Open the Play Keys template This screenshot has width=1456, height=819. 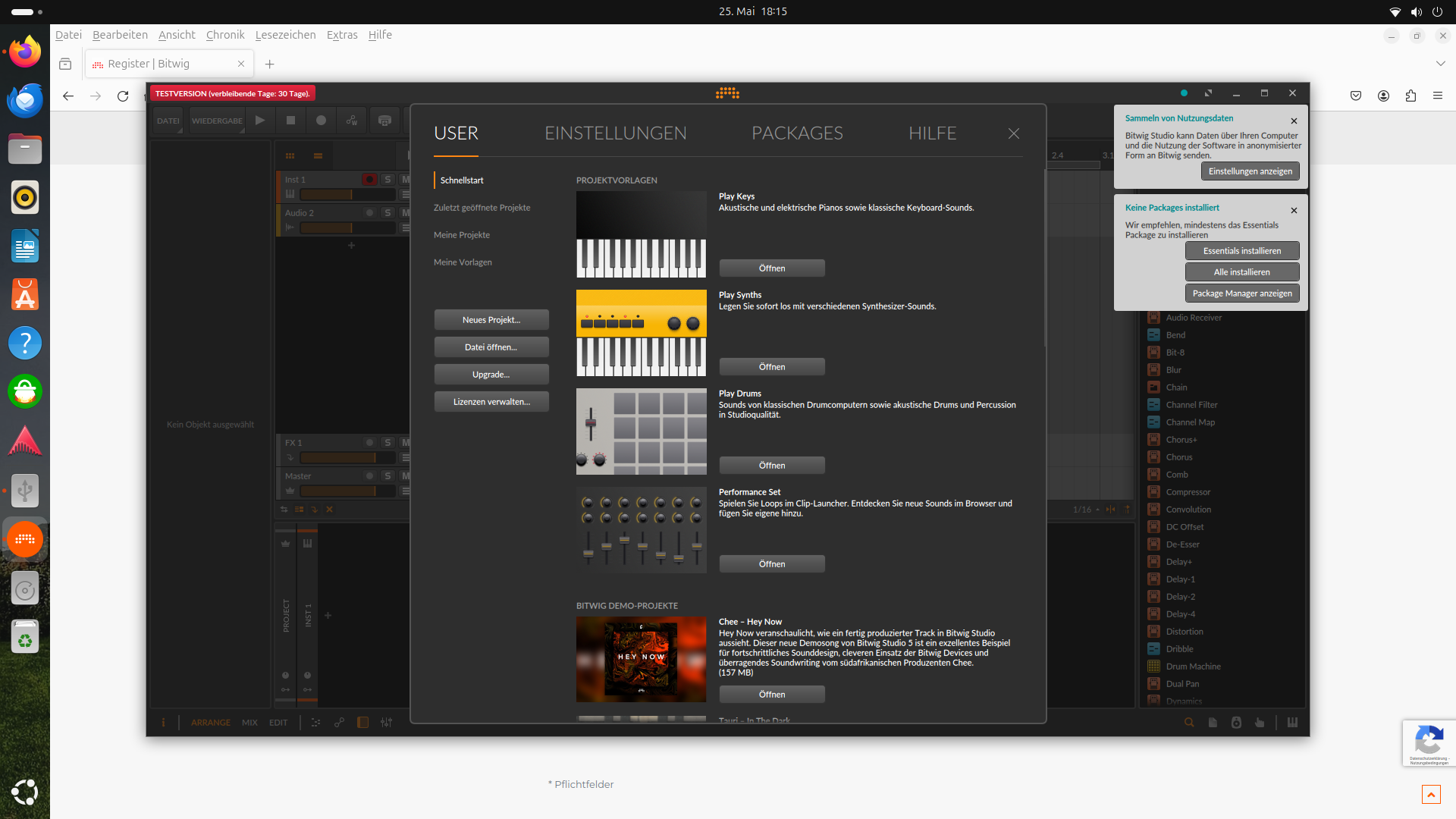pos(772,268)
